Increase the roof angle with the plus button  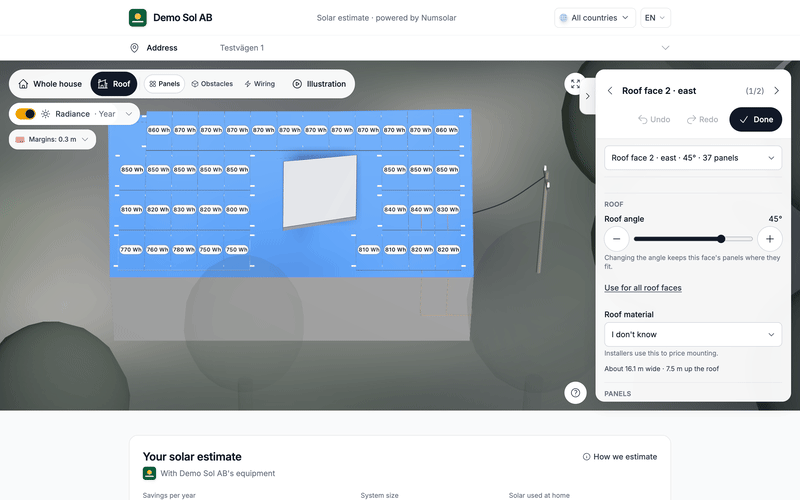(769, 239)
